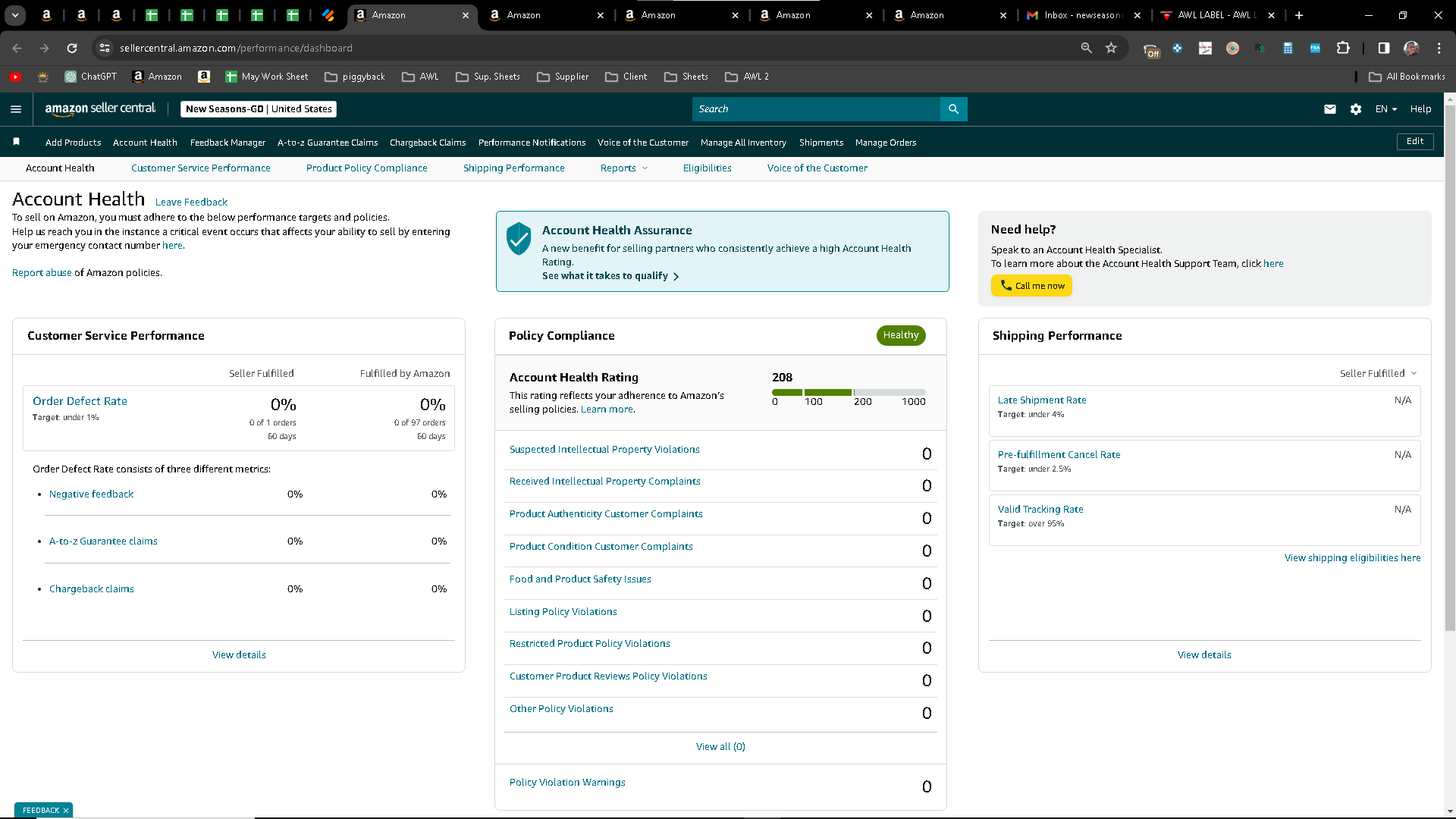Open the ChatGPT bookmark

tap(90, 77)
